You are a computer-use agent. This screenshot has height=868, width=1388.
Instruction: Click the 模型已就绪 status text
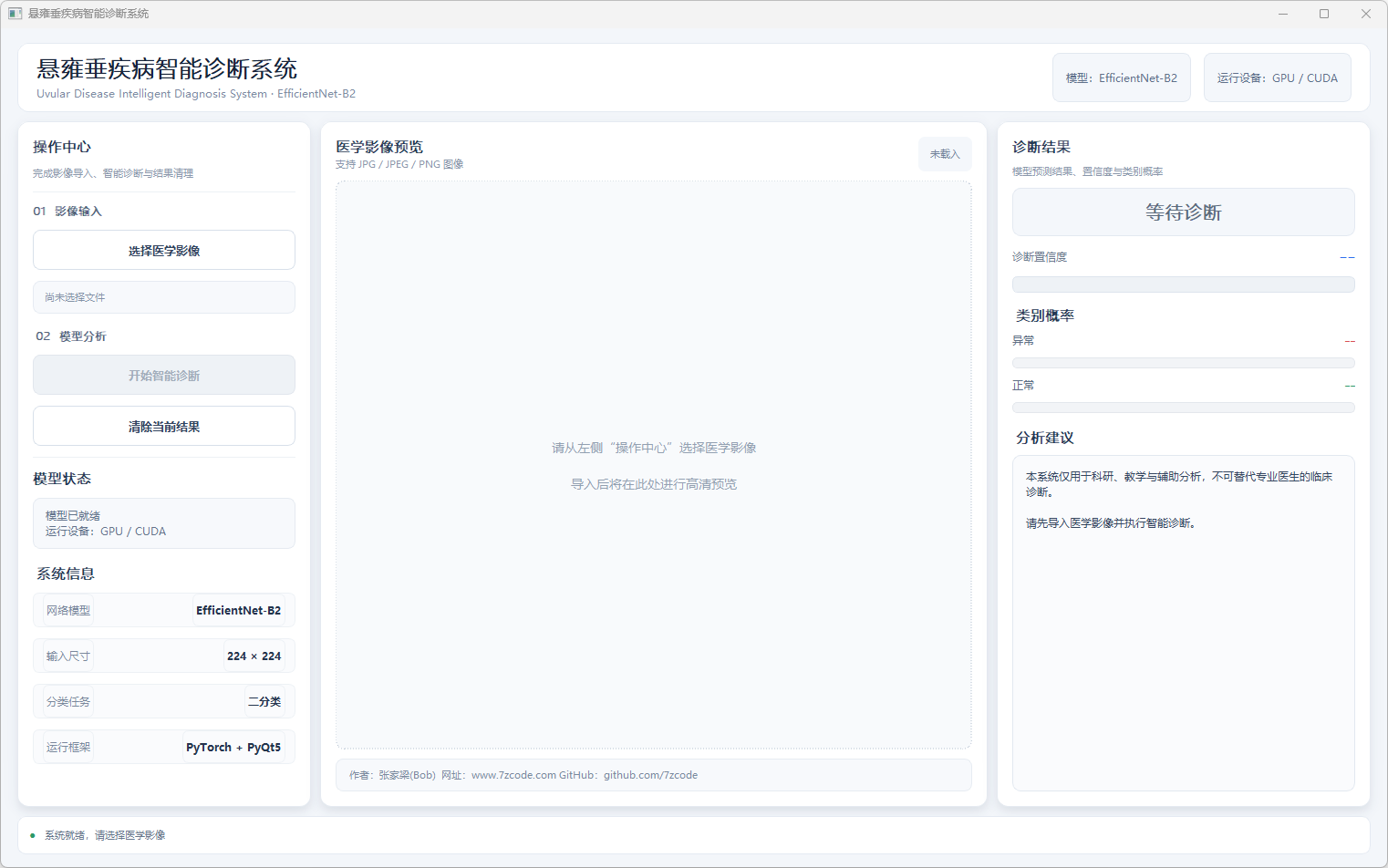click(73, 515)
